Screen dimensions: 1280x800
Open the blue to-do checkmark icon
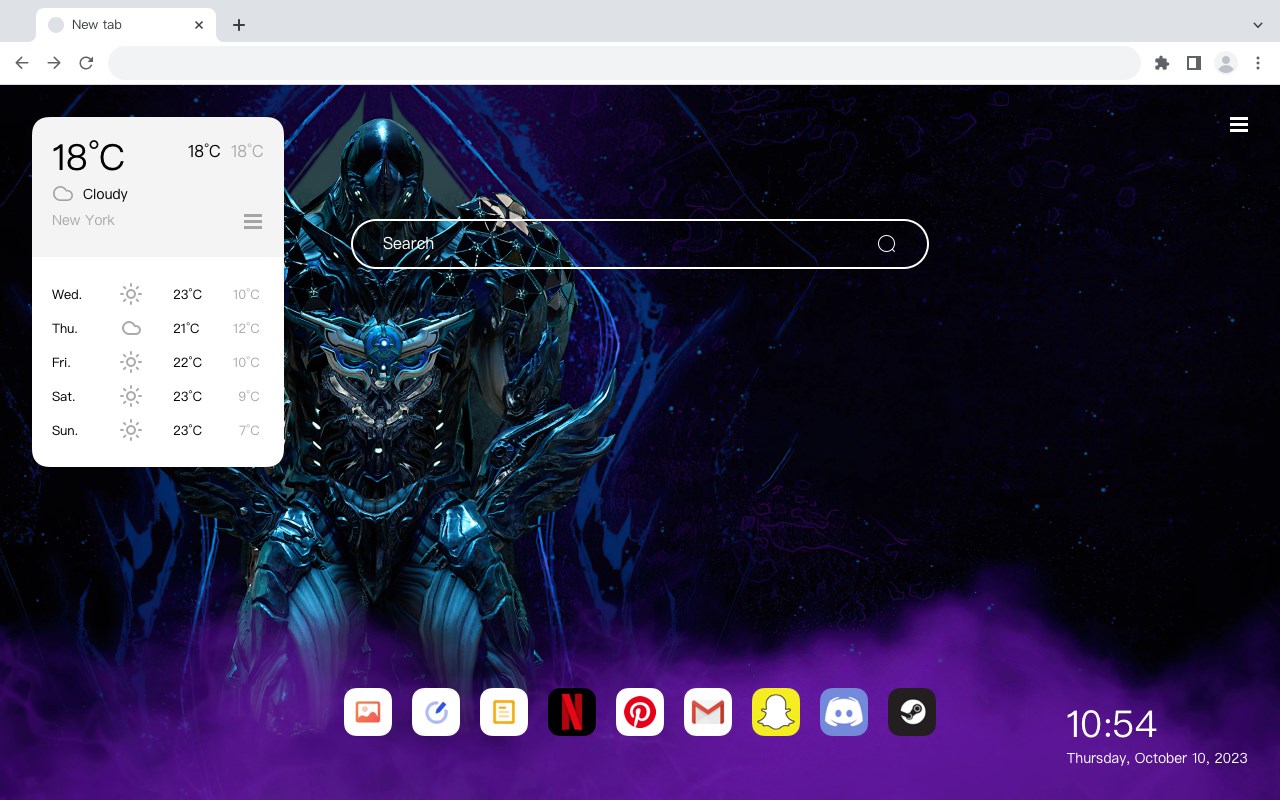click(x=436, y=712)
